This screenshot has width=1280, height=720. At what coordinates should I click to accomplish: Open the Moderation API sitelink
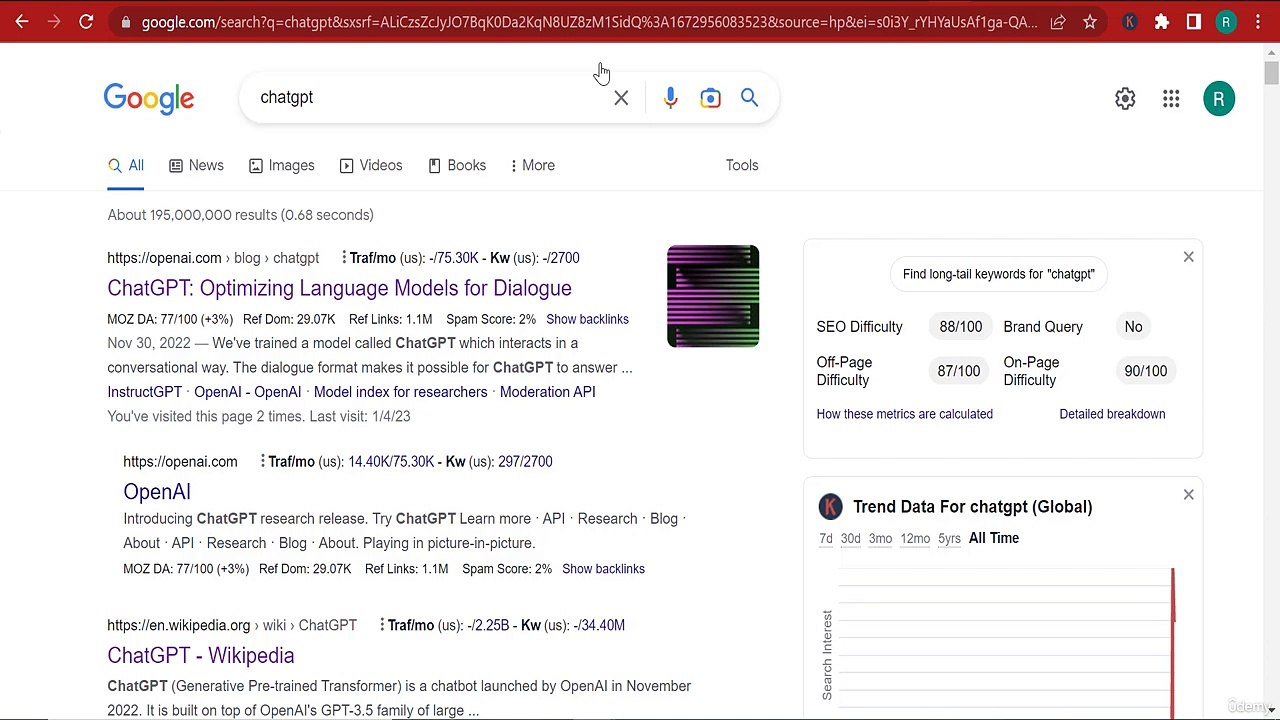pyautogui.click(x=547, y=392)
